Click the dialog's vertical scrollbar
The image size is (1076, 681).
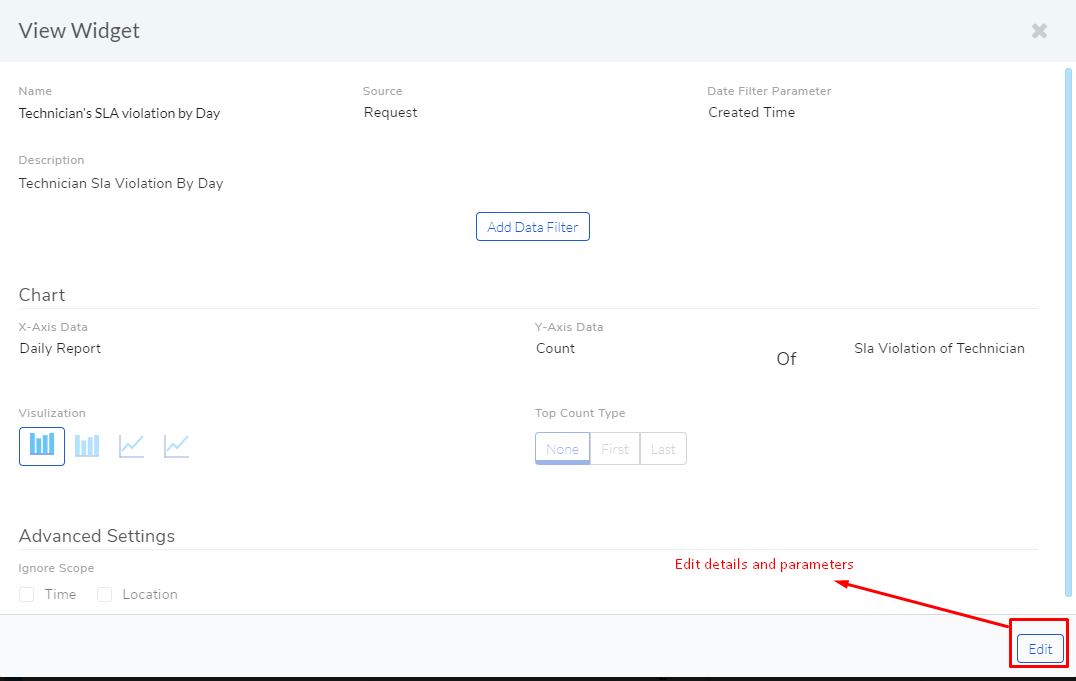click(x=1068, y=333)
